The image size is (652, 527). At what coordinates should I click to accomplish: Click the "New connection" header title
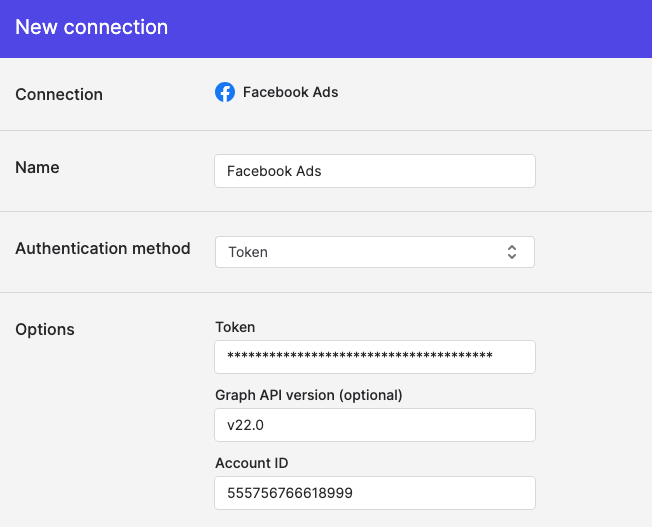point(91,27)
